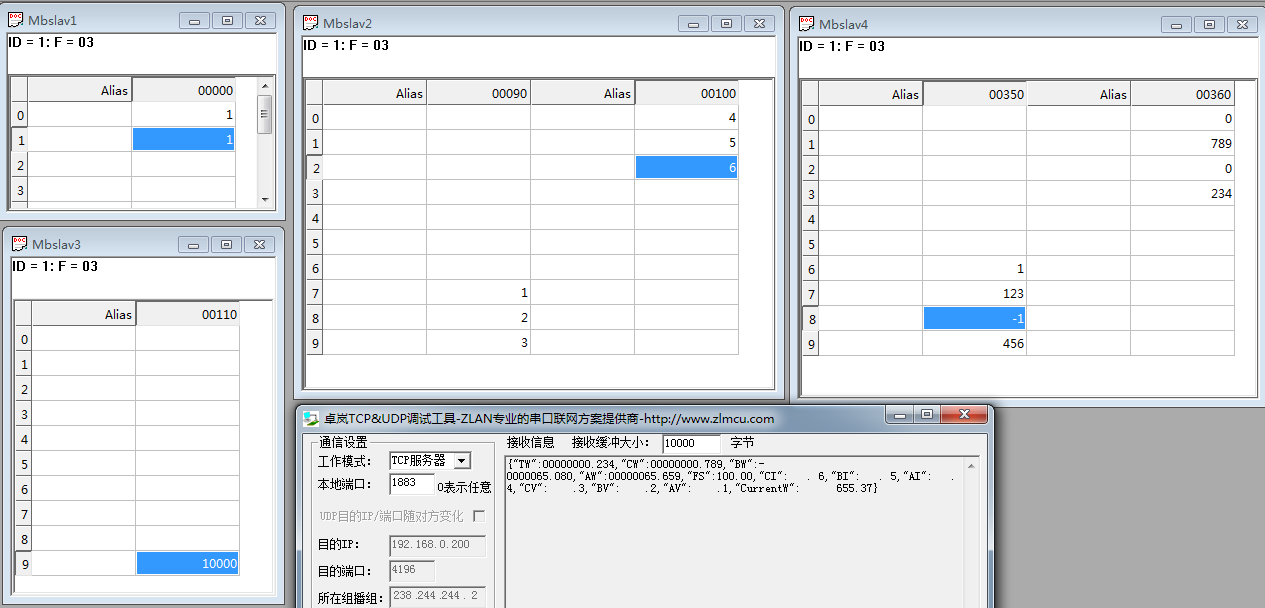Toggle the UDP目的IP/端口随对方变化 checkbox
The image size is (1265, 608).
479,516
